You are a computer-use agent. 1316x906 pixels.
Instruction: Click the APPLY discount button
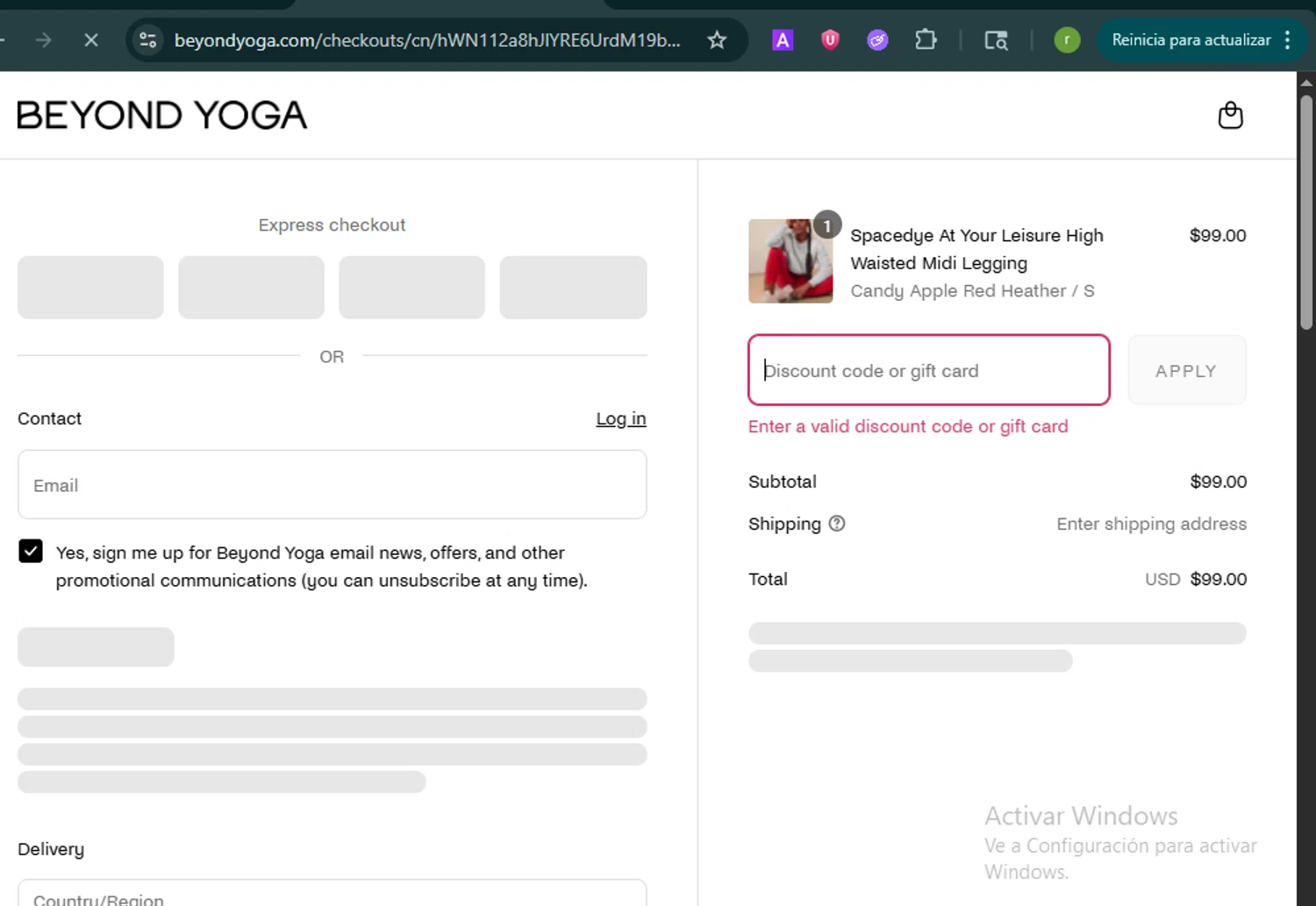[1186, 370]
